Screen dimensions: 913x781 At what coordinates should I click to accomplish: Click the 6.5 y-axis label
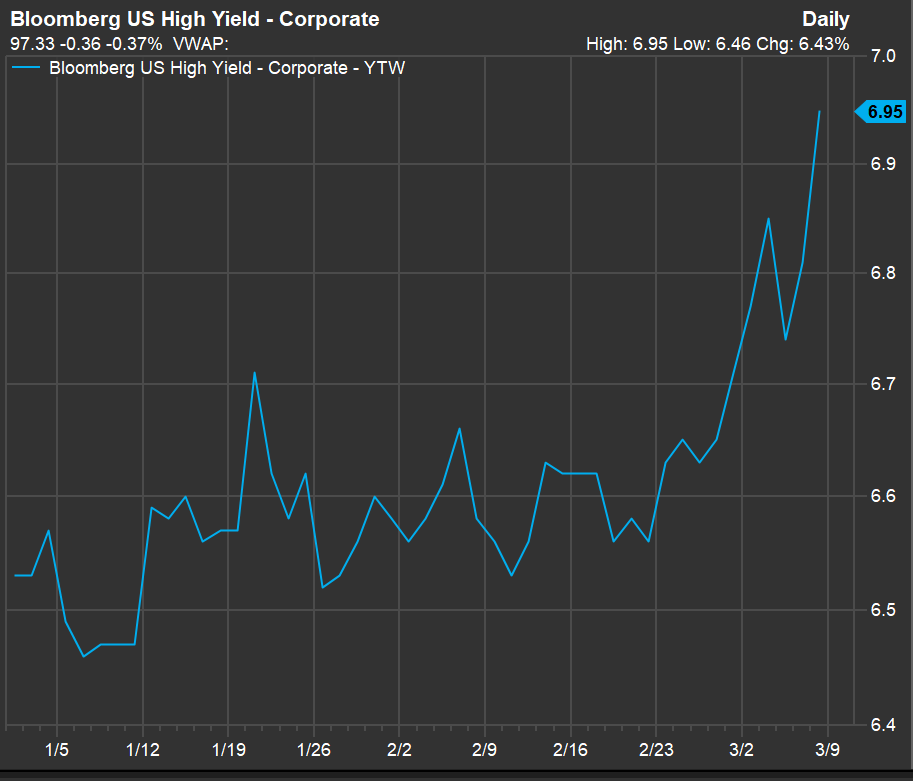click(x=883, y=610)
